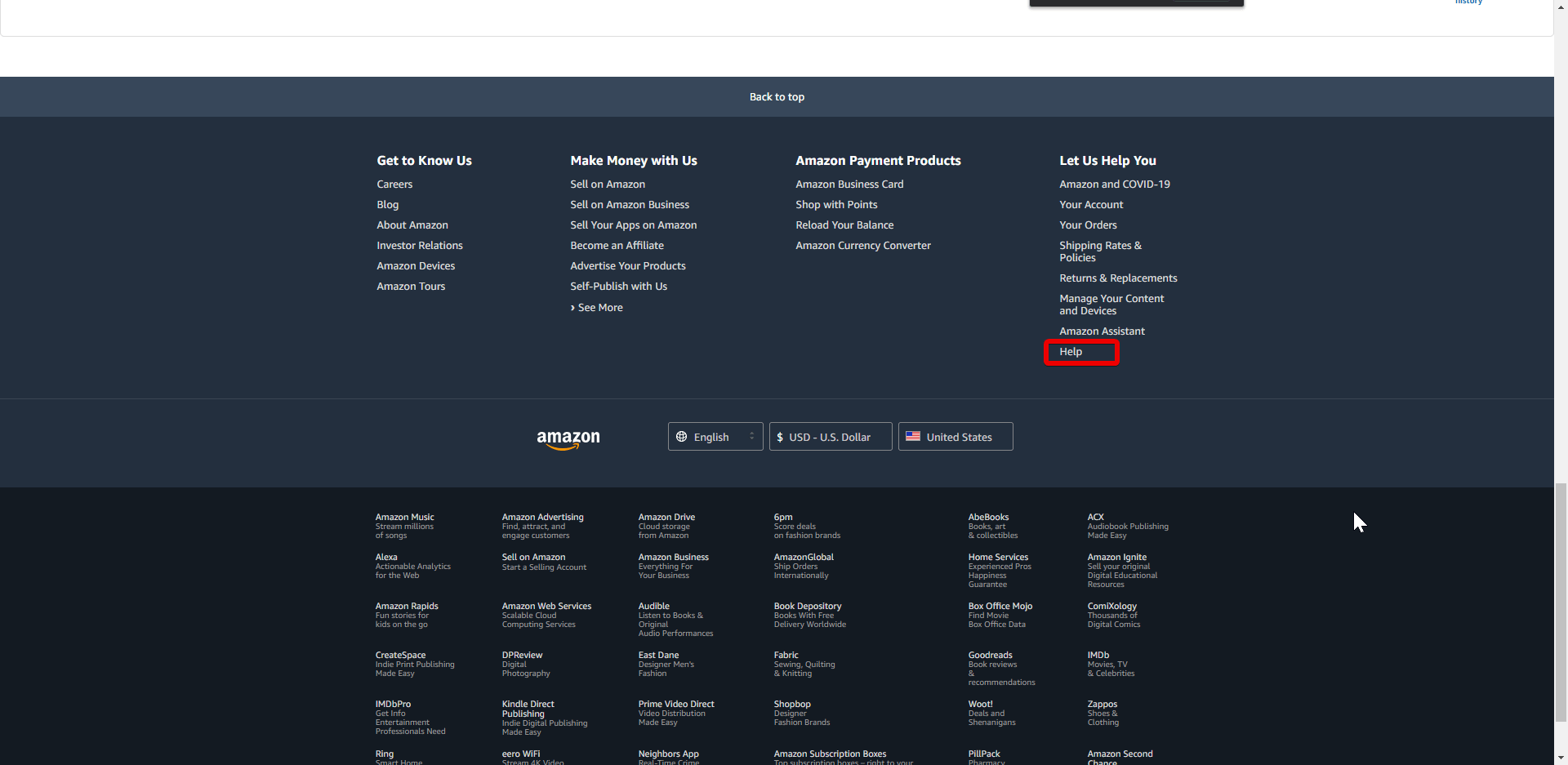Open Sell Your Apps on Amazon
1568x765 pixels.
(x=634, y=225)
